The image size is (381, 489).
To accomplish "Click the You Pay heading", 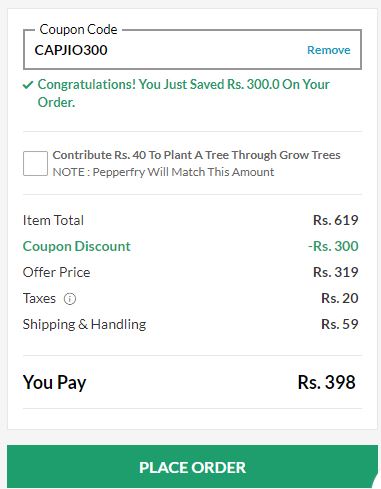I will [x=55, y=382].
